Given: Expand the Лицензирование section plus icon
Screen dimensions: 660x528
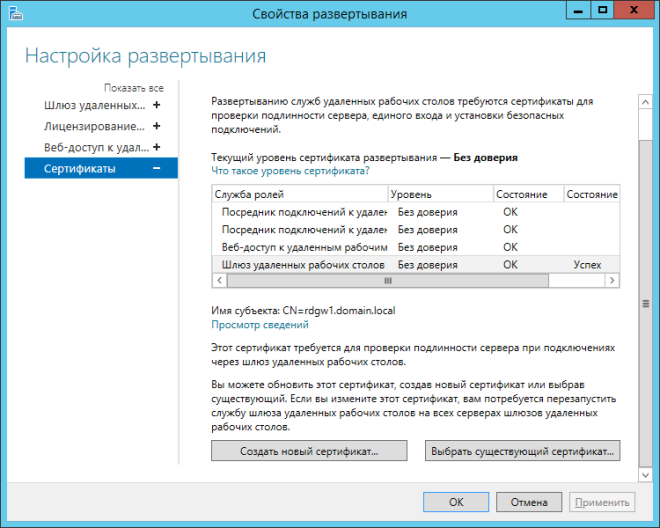Looking at the screenshot, I should [156, 126].
